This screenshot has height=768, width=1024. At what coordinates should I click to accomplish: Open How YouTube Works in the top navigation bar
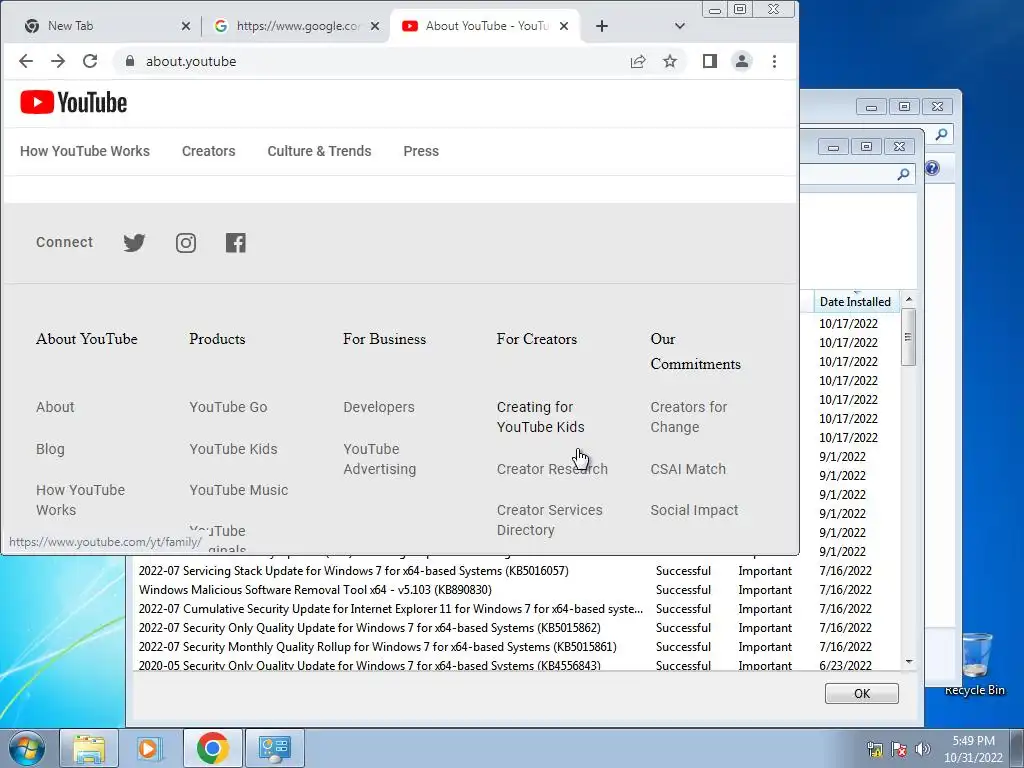tap(85, 151)
